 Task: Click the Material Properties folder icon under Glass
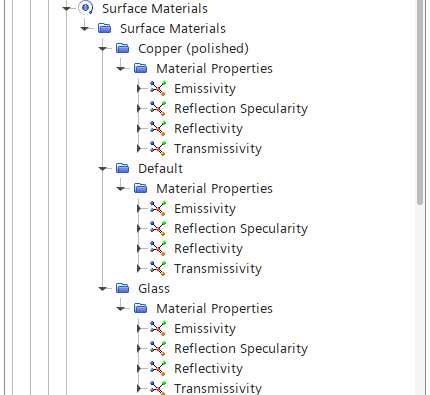click(x=141, y=308)
